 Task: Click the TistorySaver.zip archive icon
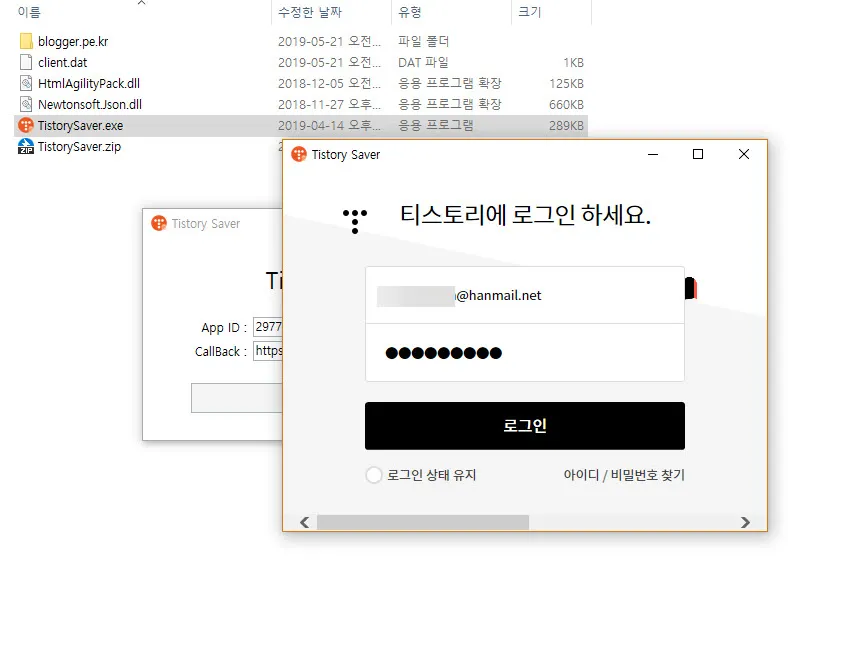26,146
